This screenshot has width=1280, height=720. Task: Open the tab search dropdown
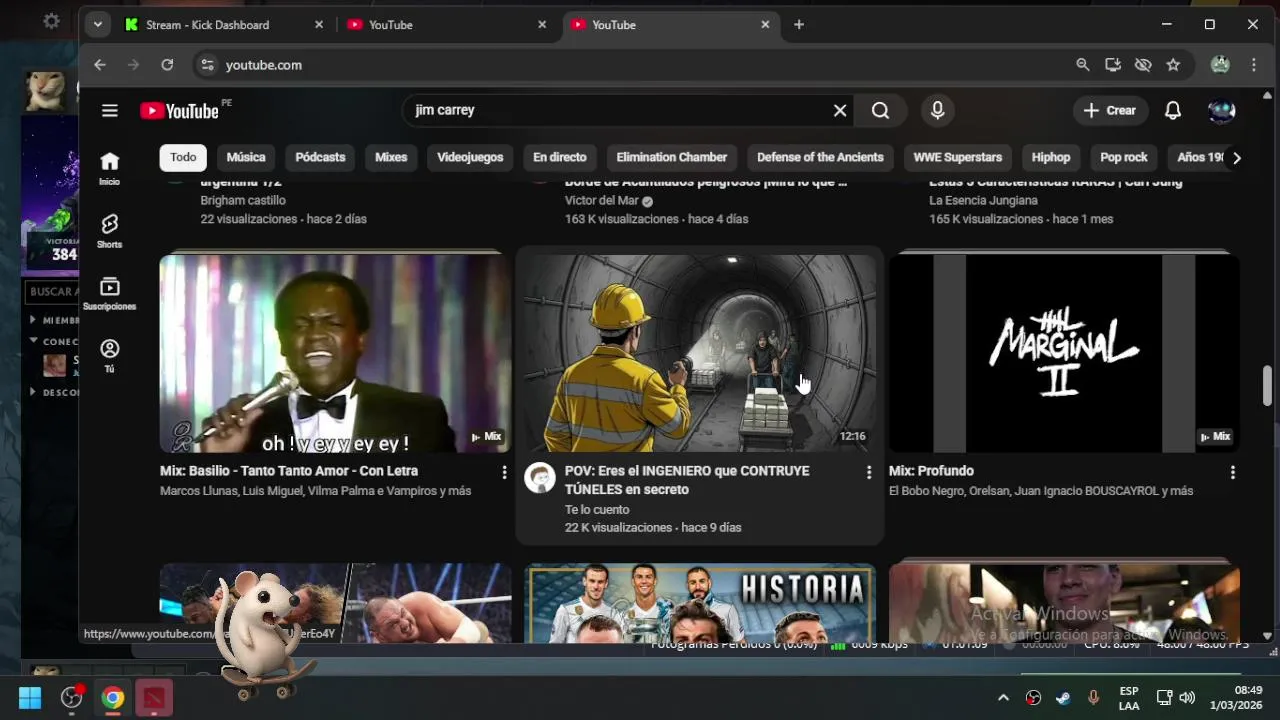(x=97, y=25)
